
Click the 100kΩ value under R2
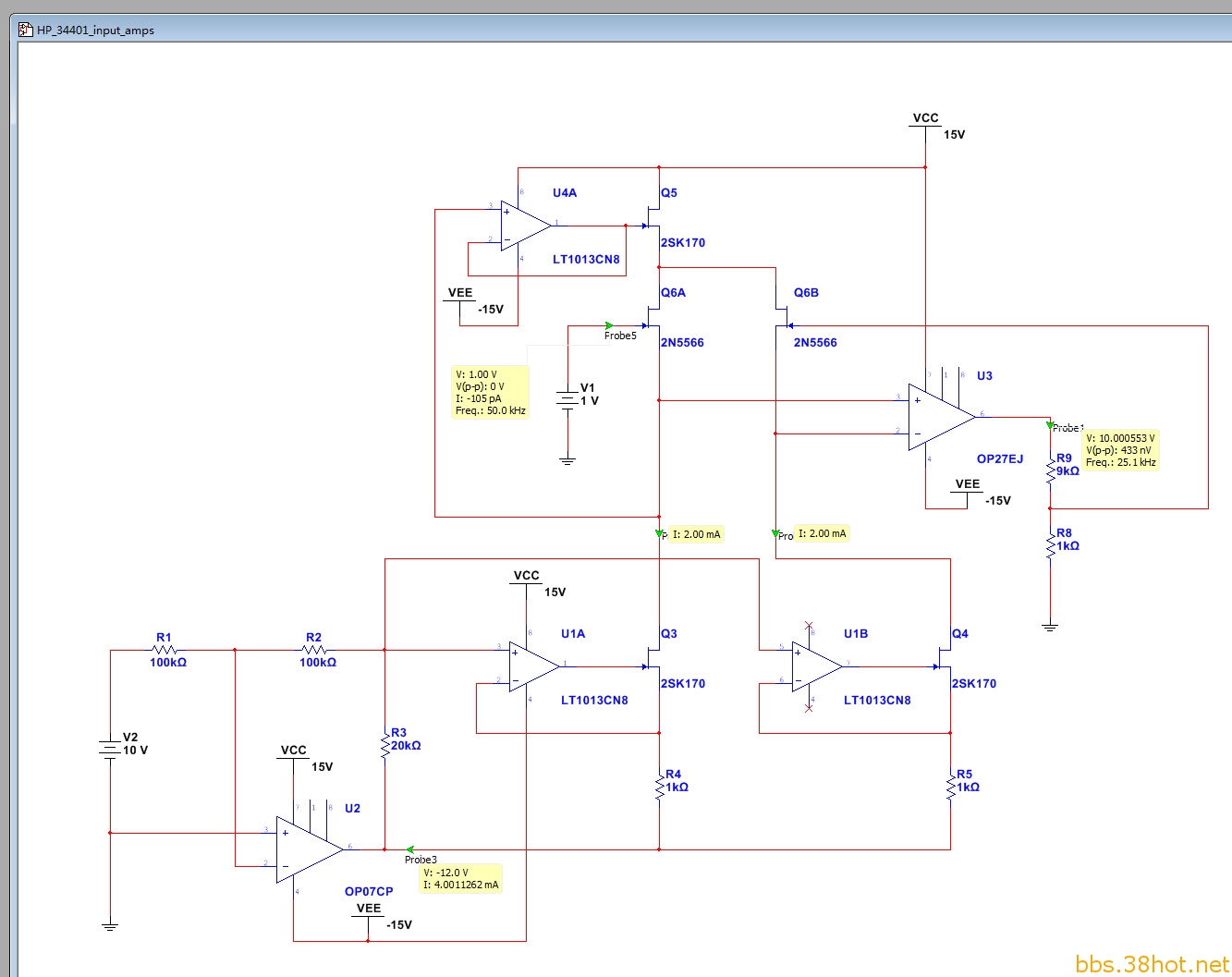(x=318, y=662)
